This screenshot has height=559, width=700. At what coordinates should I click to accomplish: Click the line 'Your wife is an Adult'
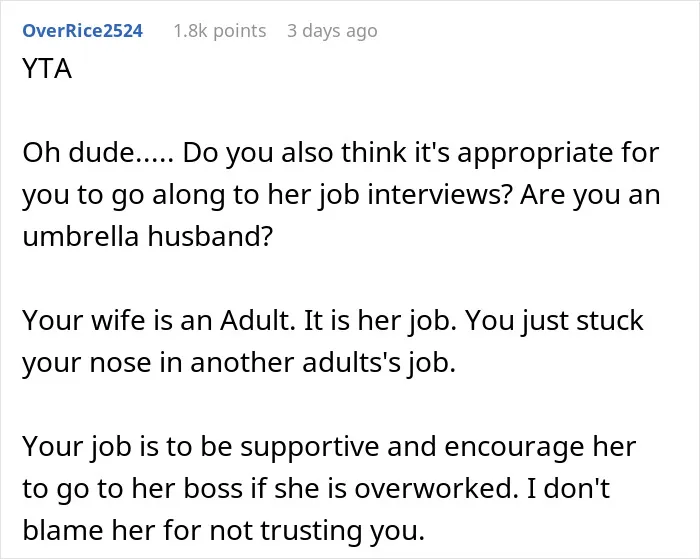point(333,321)
